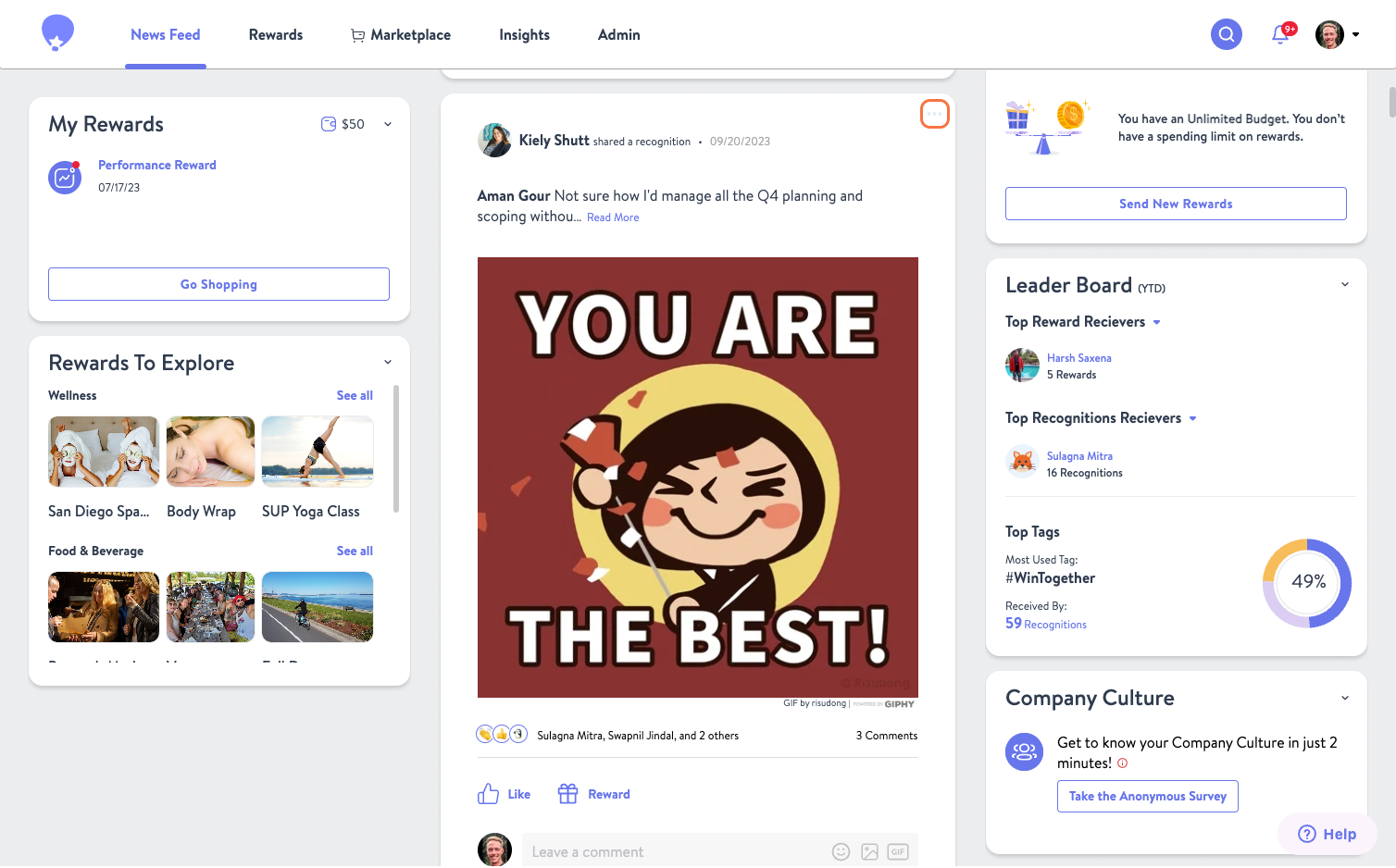The height and width of the screenshot is (868, 1396).
Task: Insert a GIF in the comment
Action: tap(898, 852)
